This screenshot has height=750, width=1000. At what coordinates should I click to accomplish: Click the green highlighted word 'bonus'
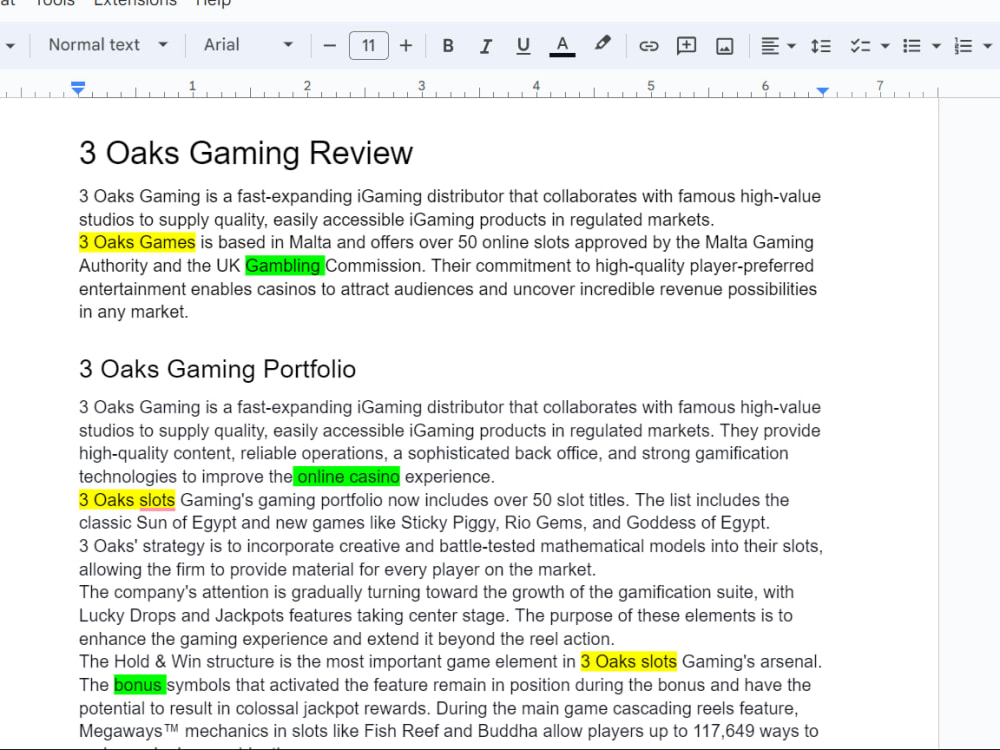[138, 685]
